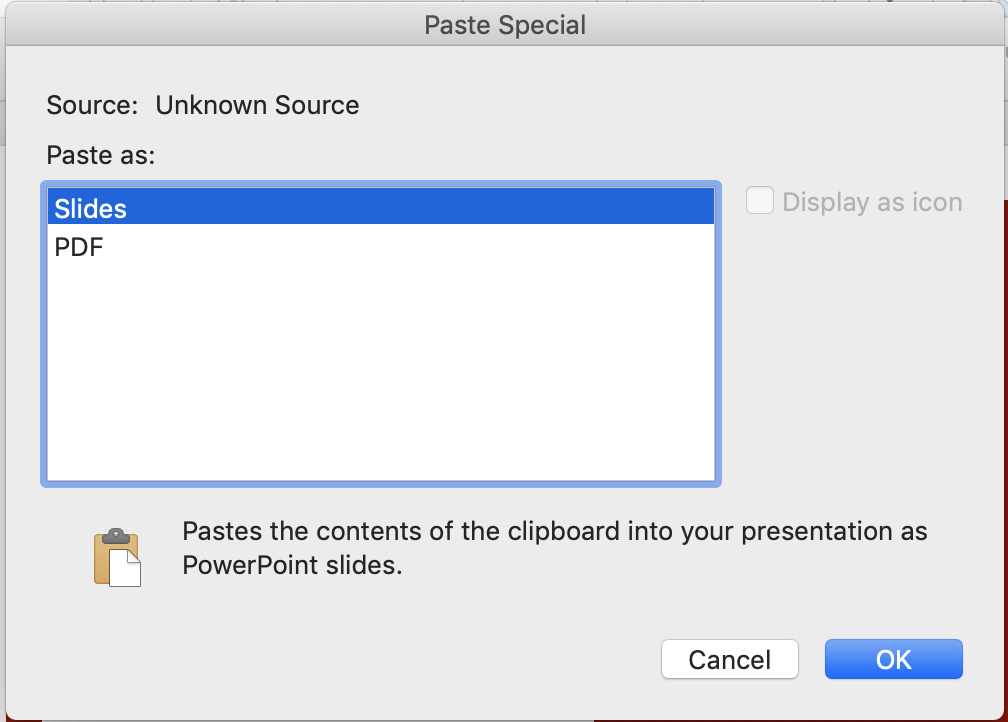1008x722 pixels.
Task: Click the Paste as: label
Action: tap(101, 155)
